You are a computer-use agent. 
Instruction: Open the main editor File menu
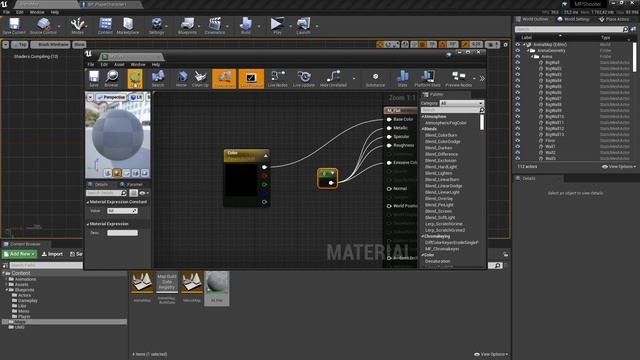7,12
